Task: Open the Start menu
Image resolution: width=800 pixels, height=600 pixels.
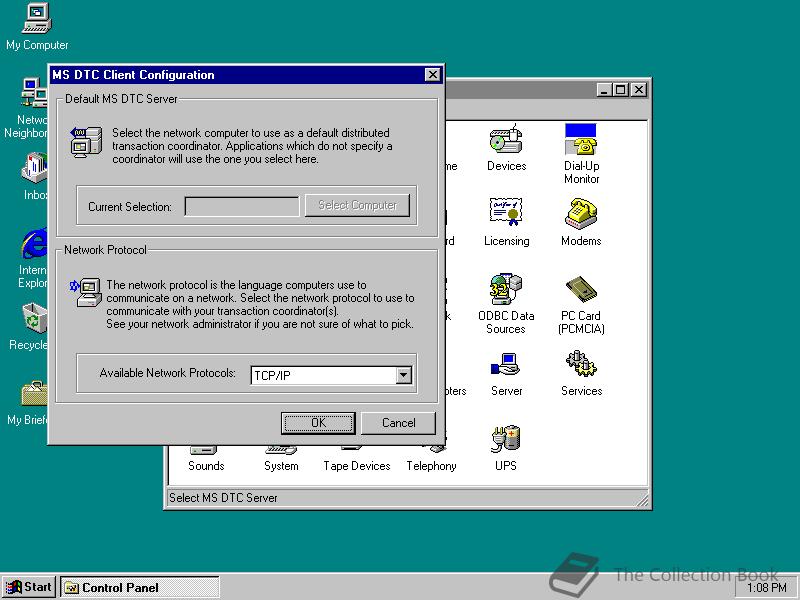Action: point(29,587)
